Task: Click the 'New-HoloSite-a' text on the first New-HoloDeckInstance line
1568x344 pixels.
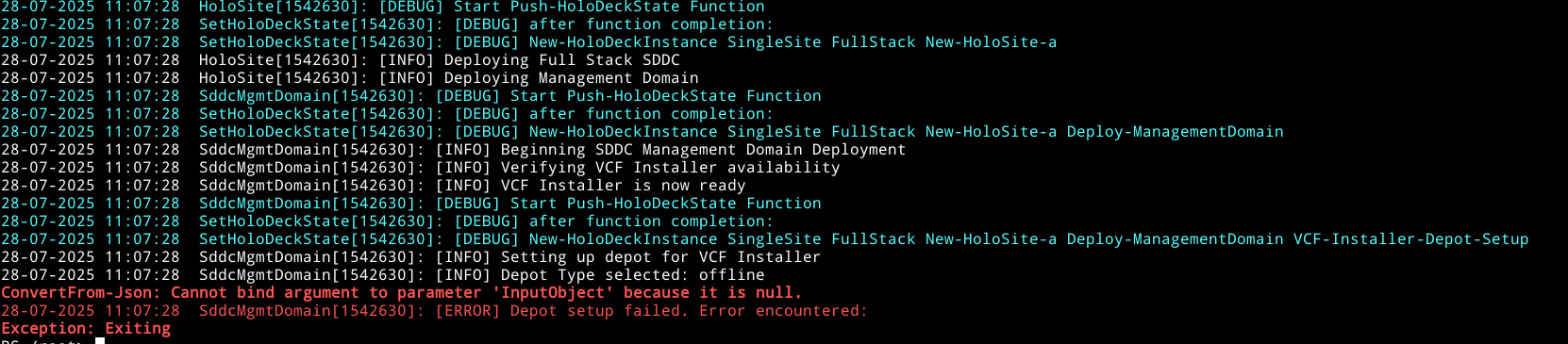Action: click(991, 42)
